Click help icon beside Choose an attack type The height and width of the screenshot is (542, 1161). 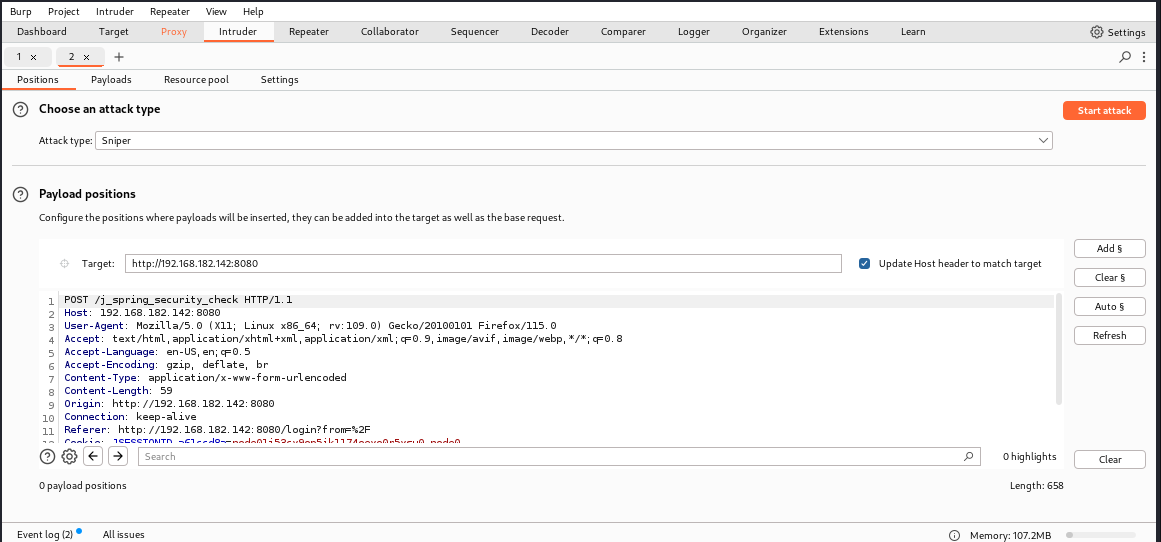pos(20,109)
